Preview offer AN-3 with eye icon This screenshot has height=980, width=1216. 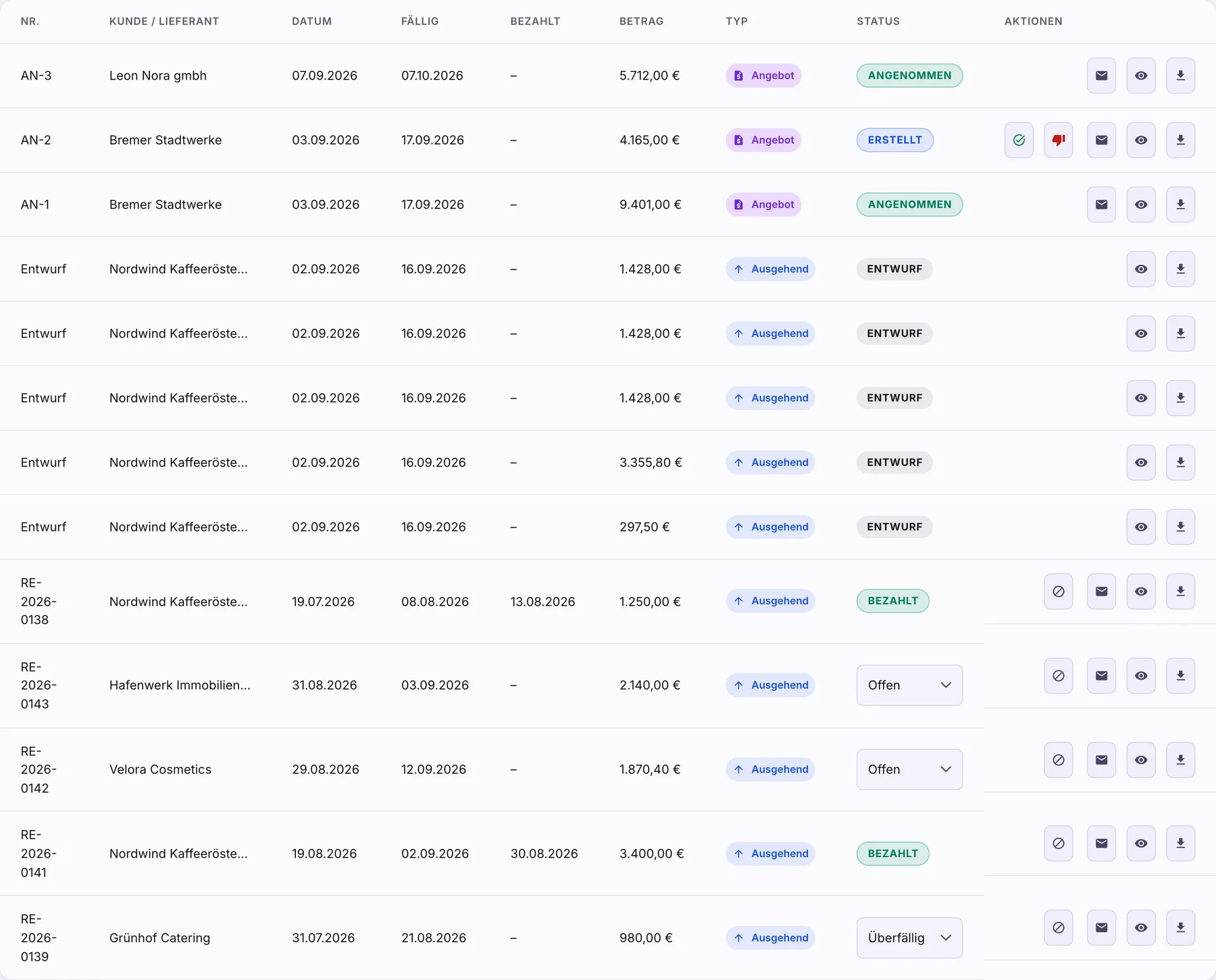pos(1141,76)
